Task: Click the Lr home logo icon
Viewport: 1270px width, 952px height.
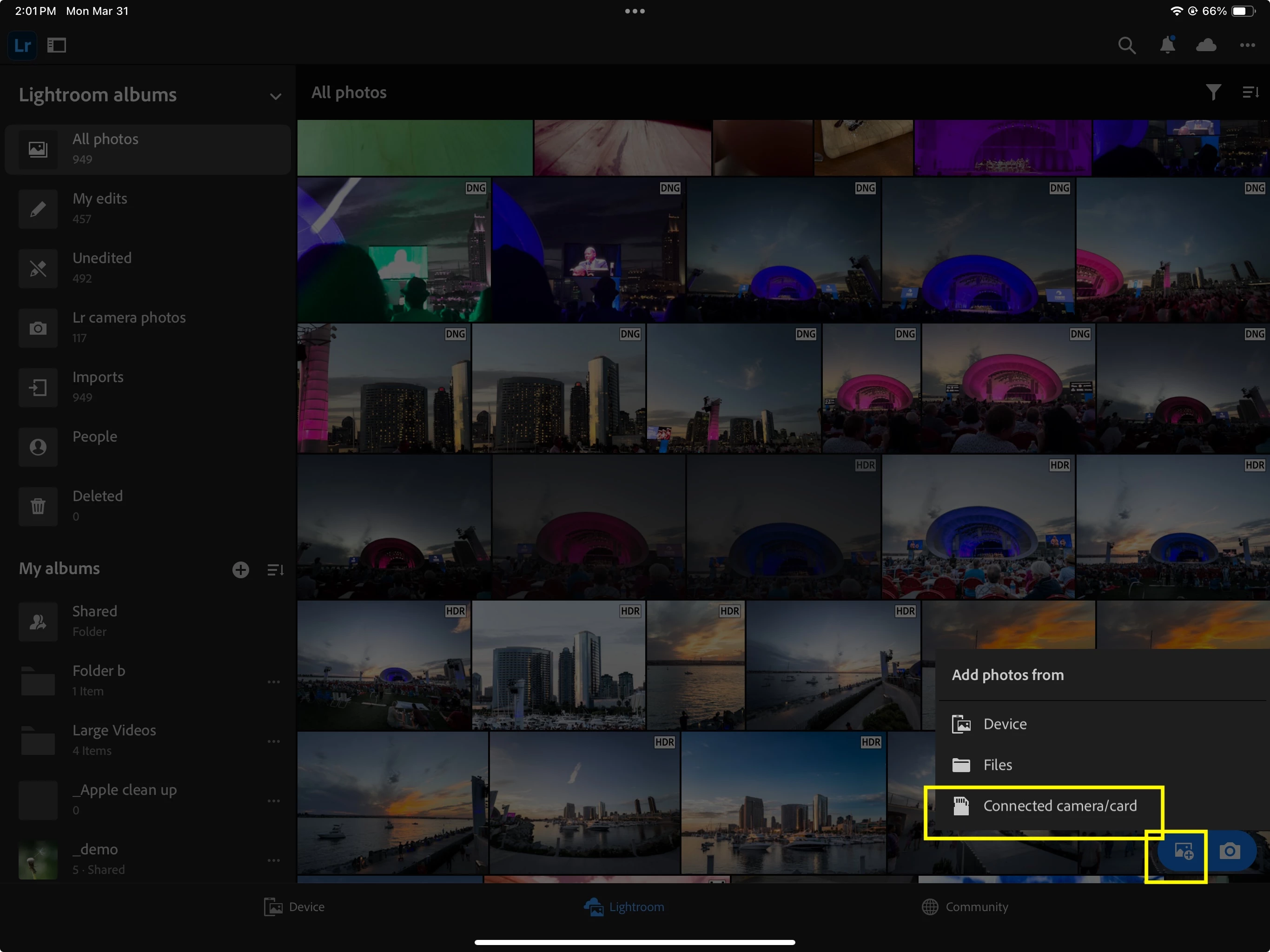Action: (x=22, y=46)
